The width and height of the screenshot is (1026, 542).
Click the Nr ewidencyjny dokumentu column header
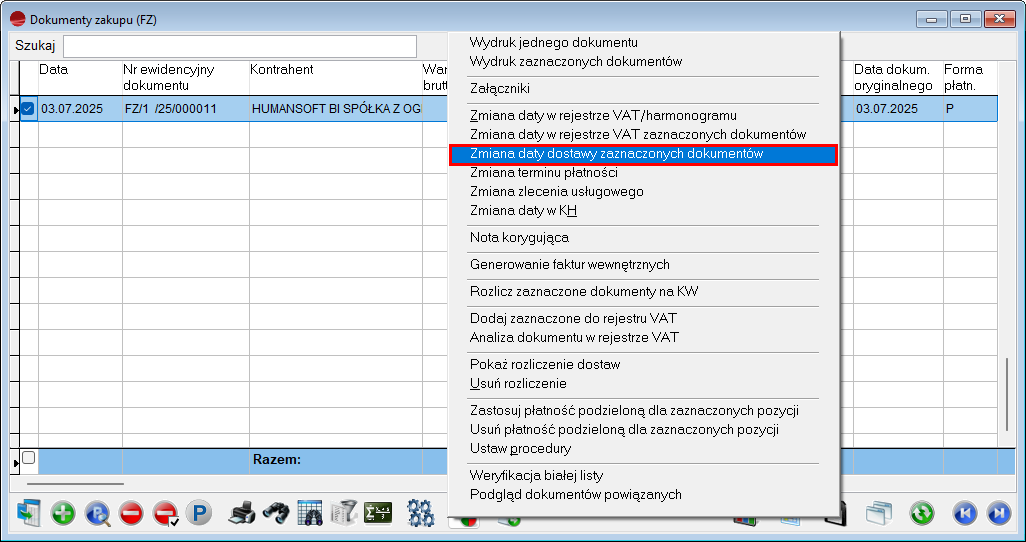click(186, 78)
